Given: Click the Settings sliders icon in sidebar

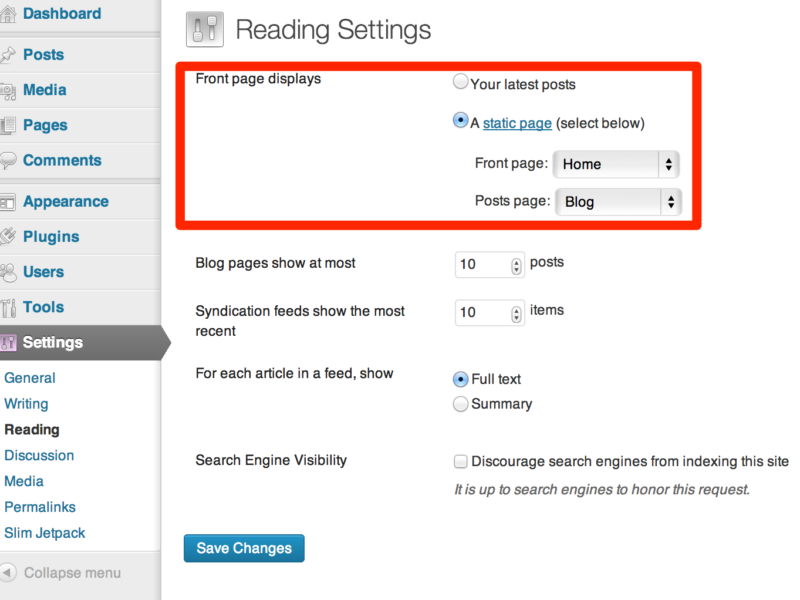Looking at the screenshot, I should click(8, 342).
